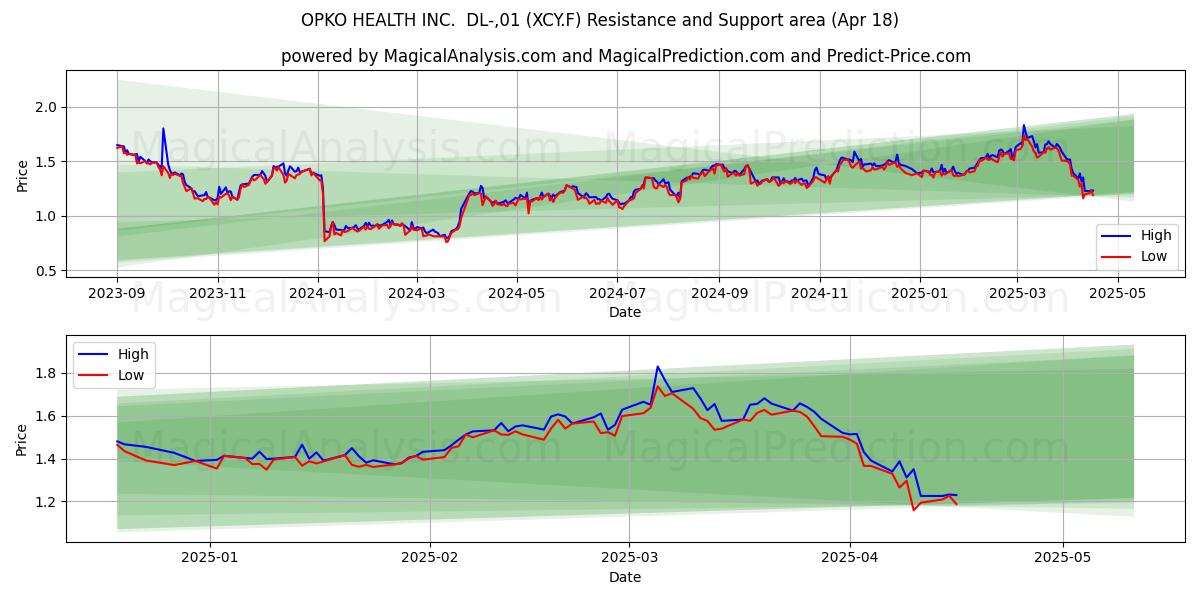1200x600 pixels.
Task: Select the '2025-05' label on top chart
Action: 1117,294
